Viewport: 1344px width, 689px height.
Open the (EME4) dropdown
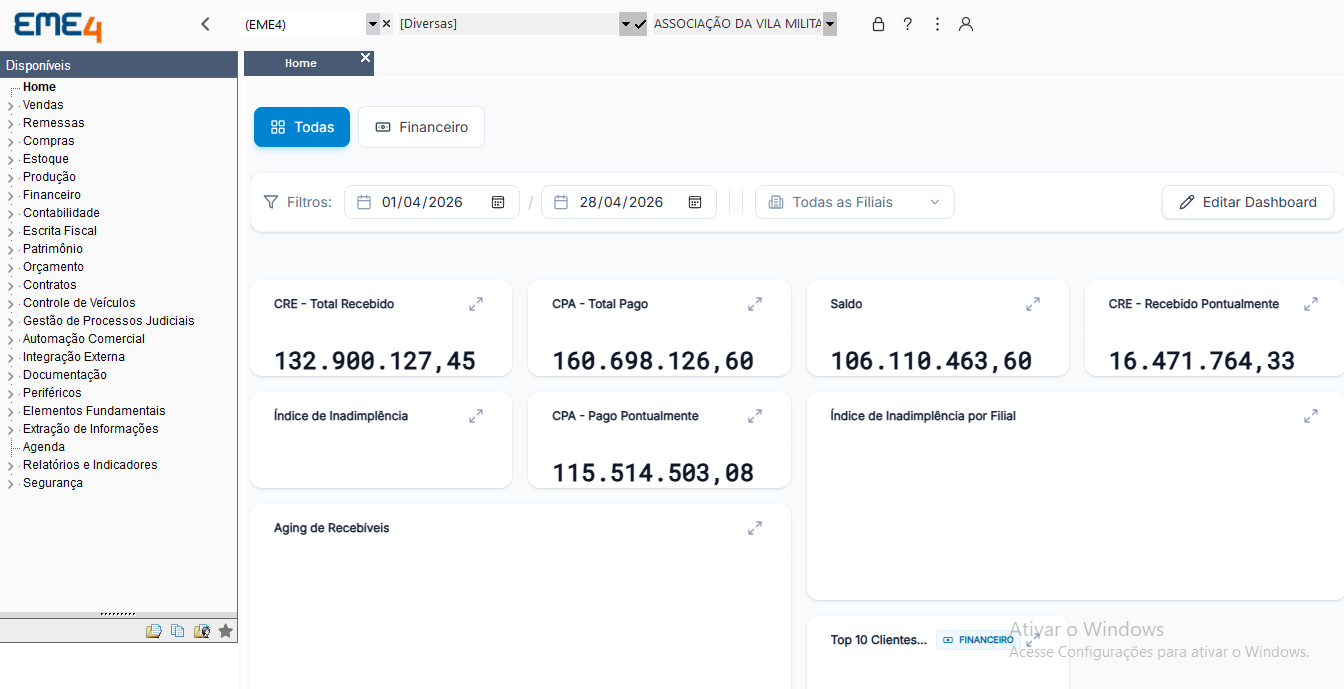[373, 24]
